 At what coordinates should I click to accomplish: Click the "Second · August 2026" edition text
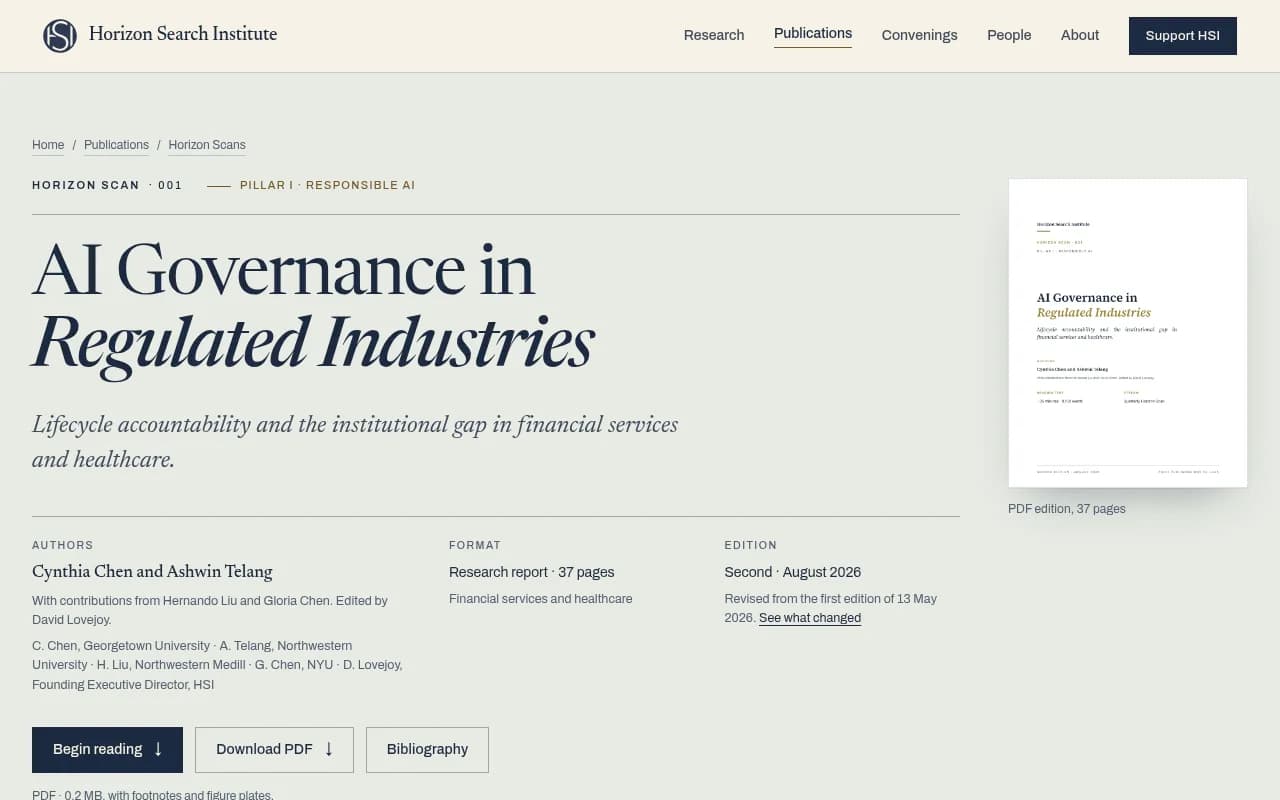pyautogui.click(x=793, y=572)
